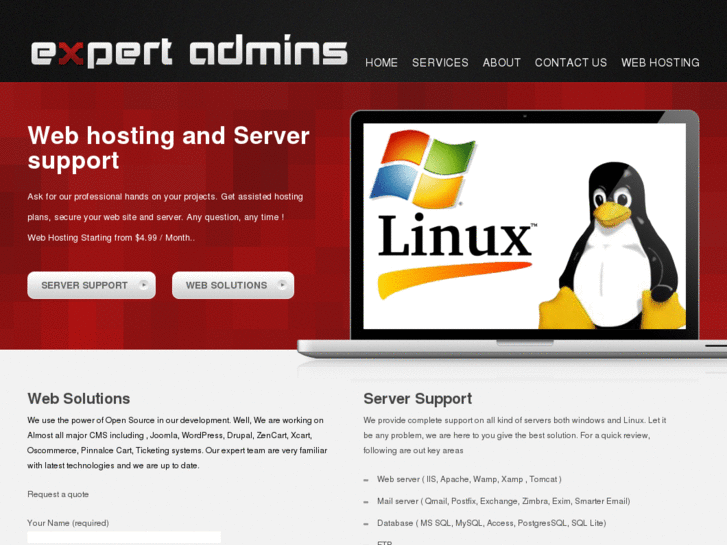Navigate to Web Hosting

(660, 63)
